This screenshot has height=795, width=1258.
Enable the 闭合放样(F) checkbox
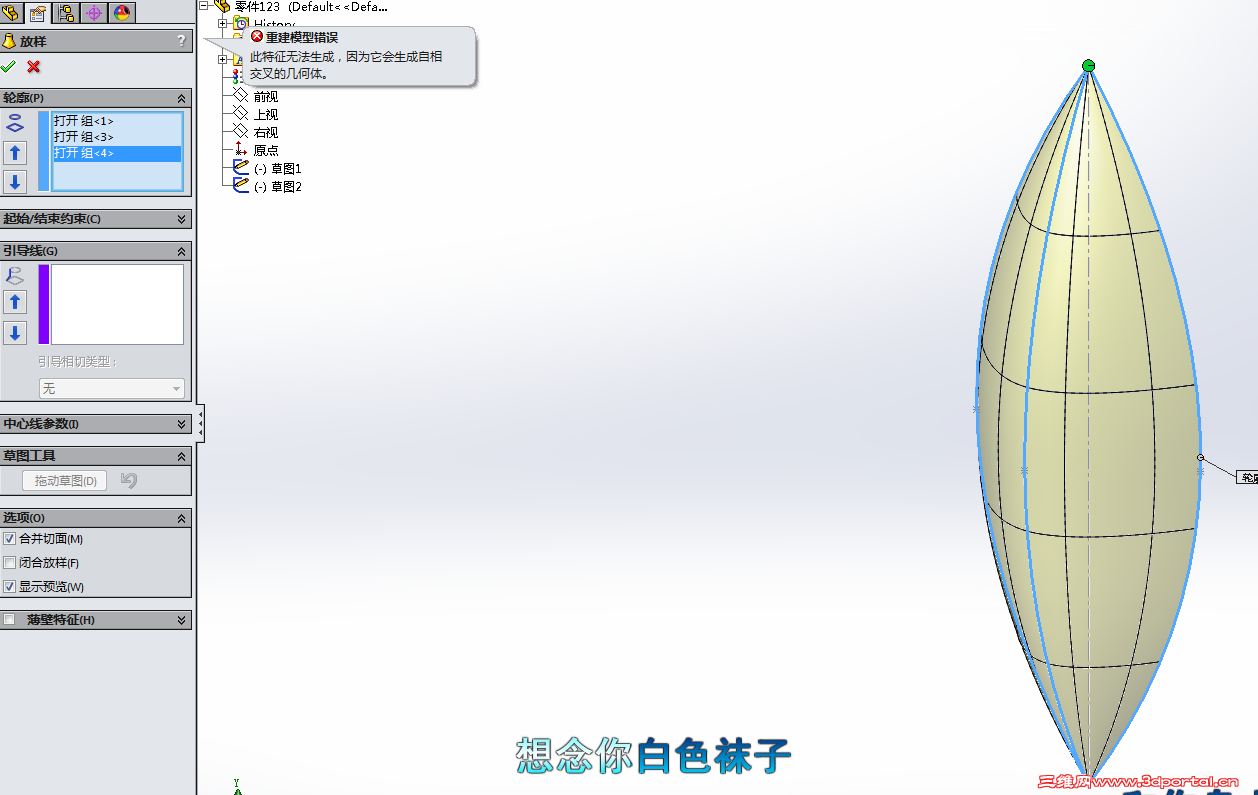10,561
